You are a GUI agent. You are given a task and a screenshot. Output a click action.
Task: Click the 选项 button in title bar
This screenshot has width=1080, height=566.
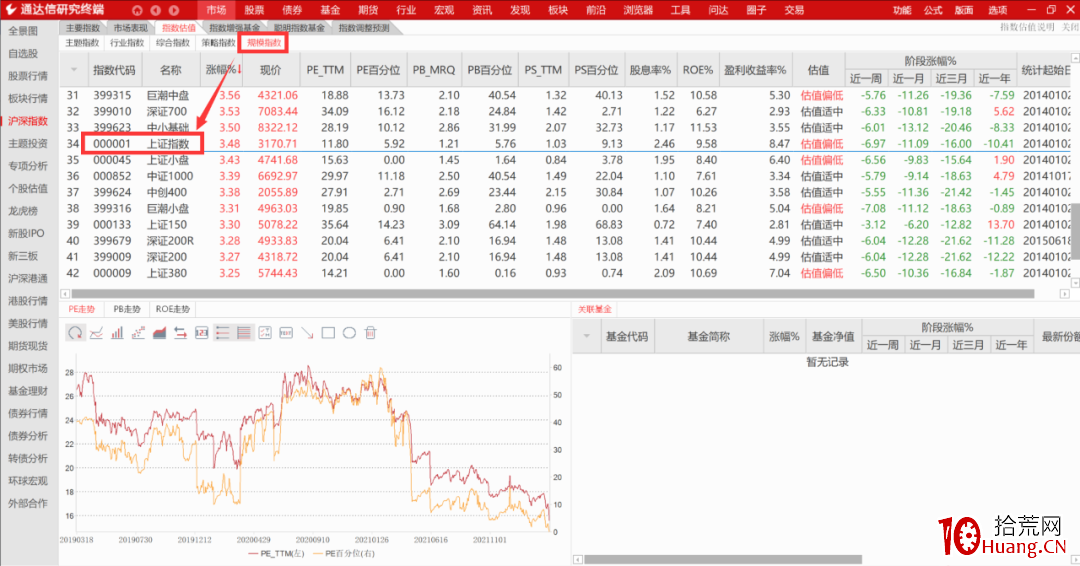(997, 10)
